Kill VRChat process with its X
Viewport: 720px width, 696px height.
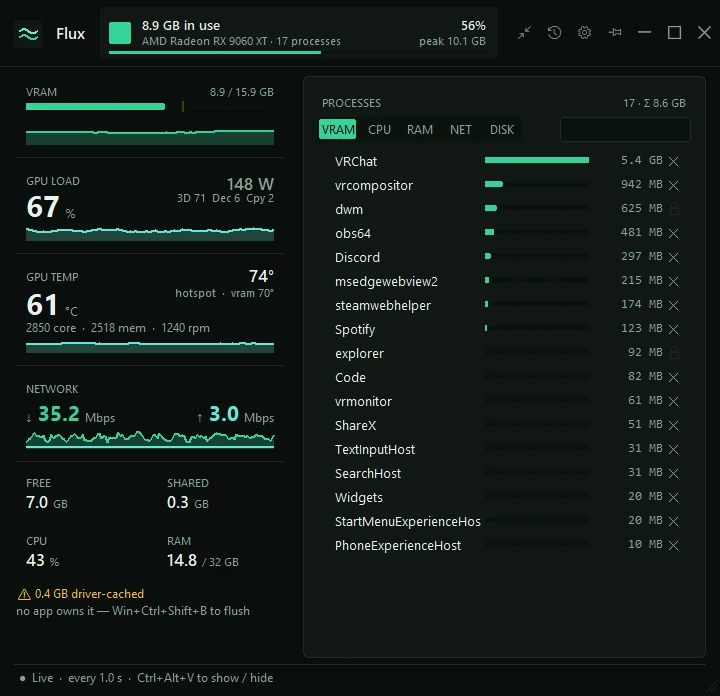[673, 161]
